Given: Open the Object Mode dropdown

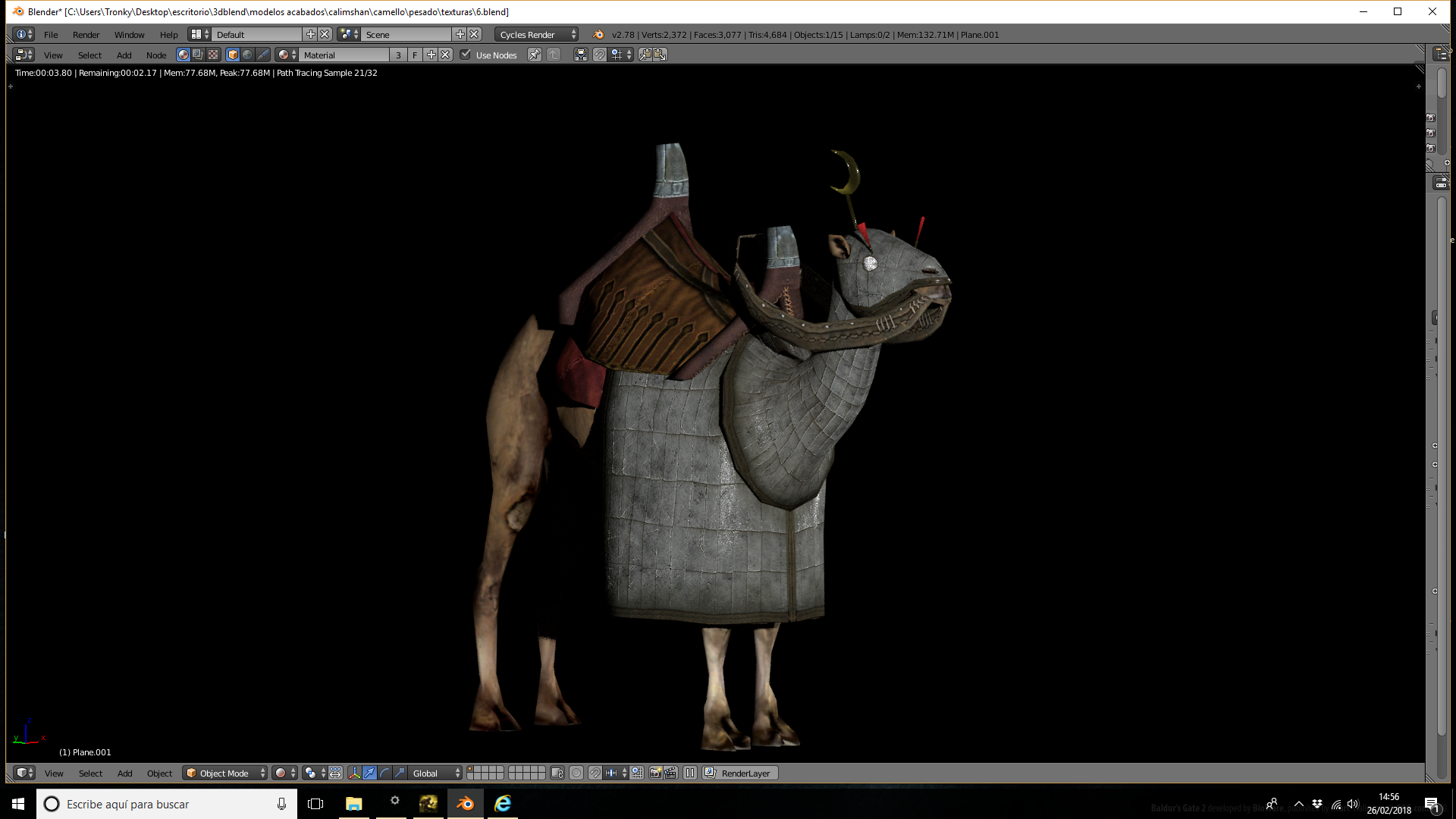Looking at the screenshot, I should point(225,773).
